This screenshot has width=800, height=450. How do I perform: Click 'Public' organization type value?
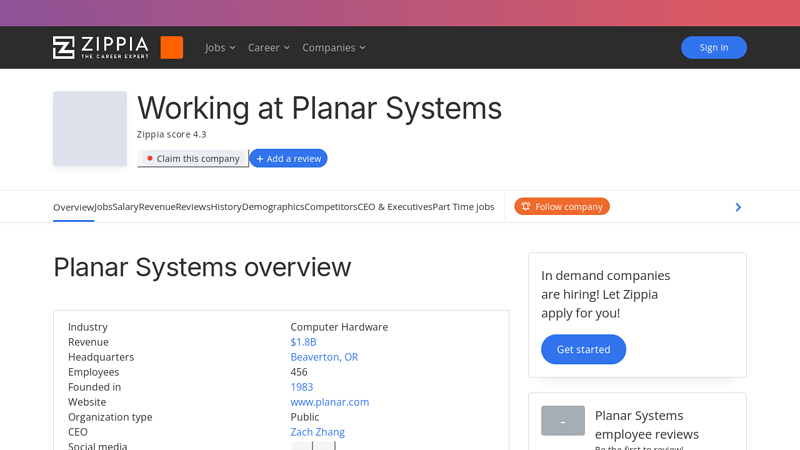pos(305,417)
